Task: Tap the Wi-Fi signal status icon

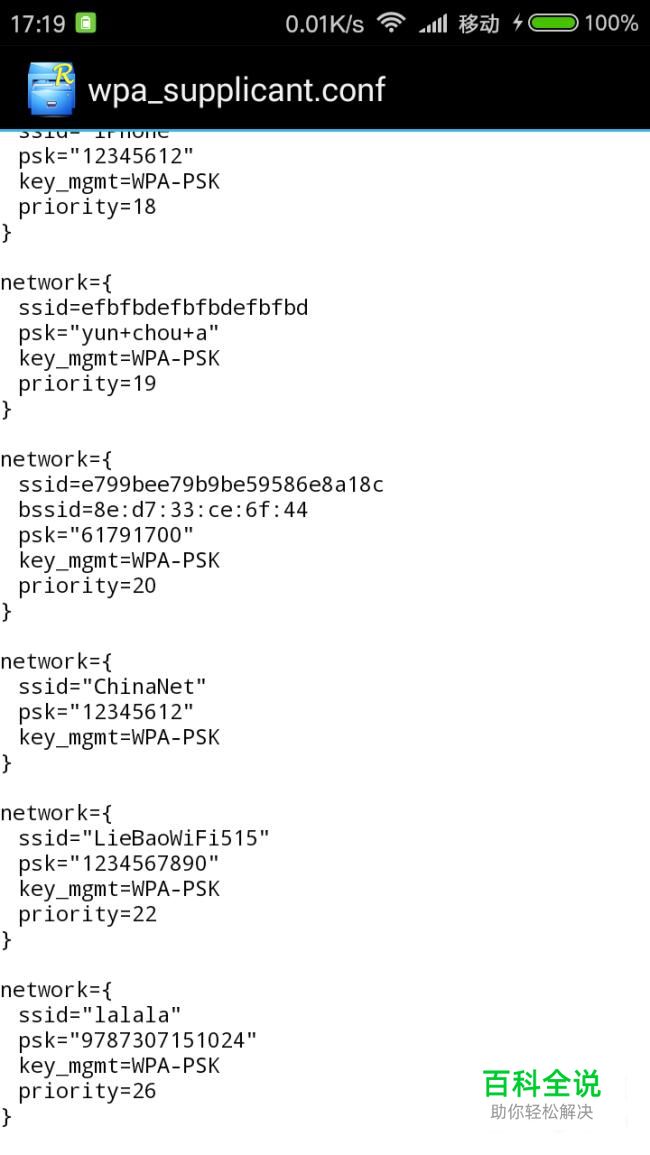Action: [391, 24]
